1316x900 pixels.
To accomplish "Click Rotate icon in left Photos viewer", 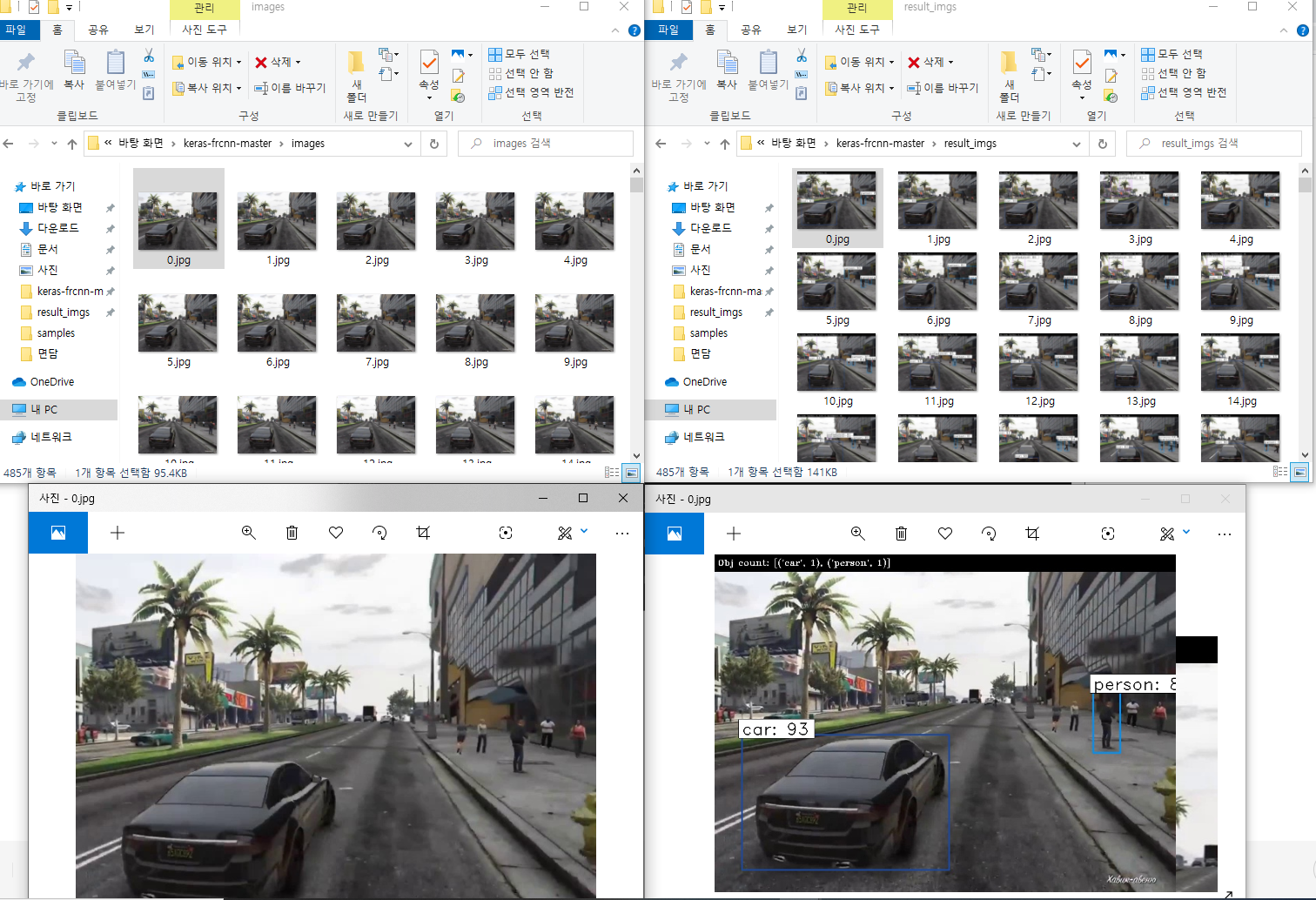I will [379, 533].
